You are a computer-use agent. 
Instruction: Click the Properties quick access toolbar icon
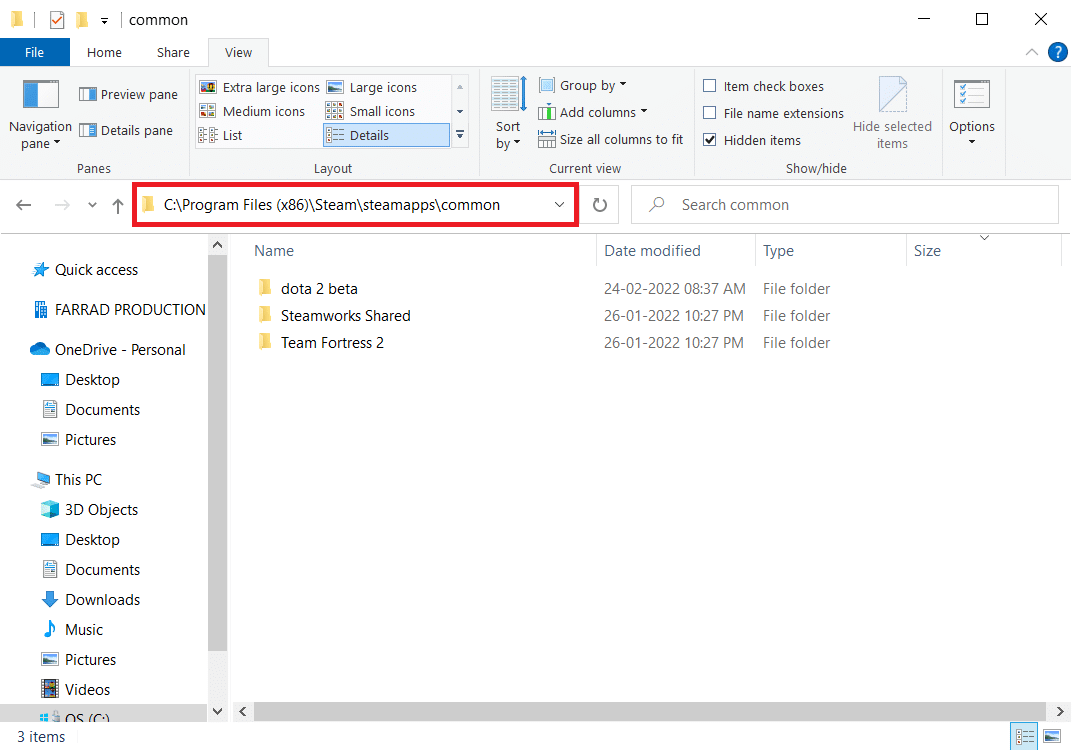point(57,20)
